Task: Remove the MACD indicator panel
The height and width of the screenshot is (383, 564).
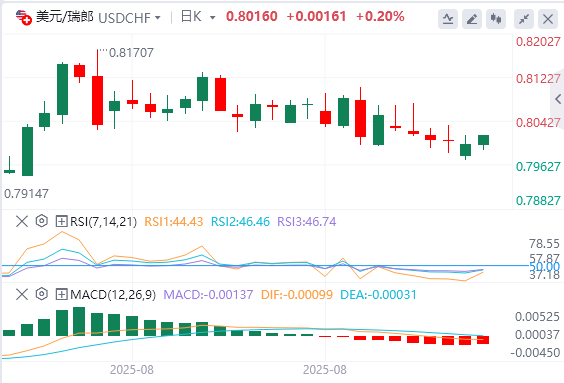Action: coord(22,294)
